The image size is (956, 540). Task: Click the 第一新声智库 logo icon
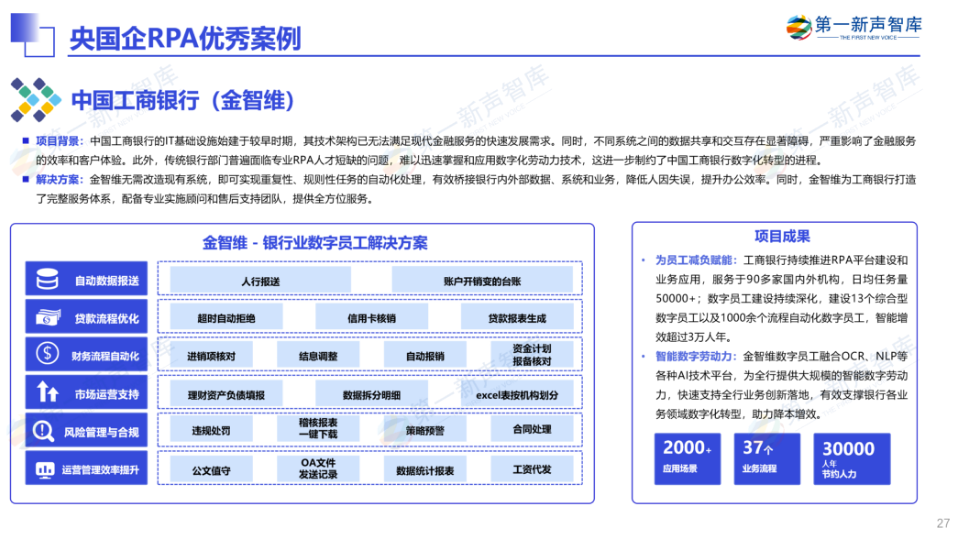click(x=798, y=27)
